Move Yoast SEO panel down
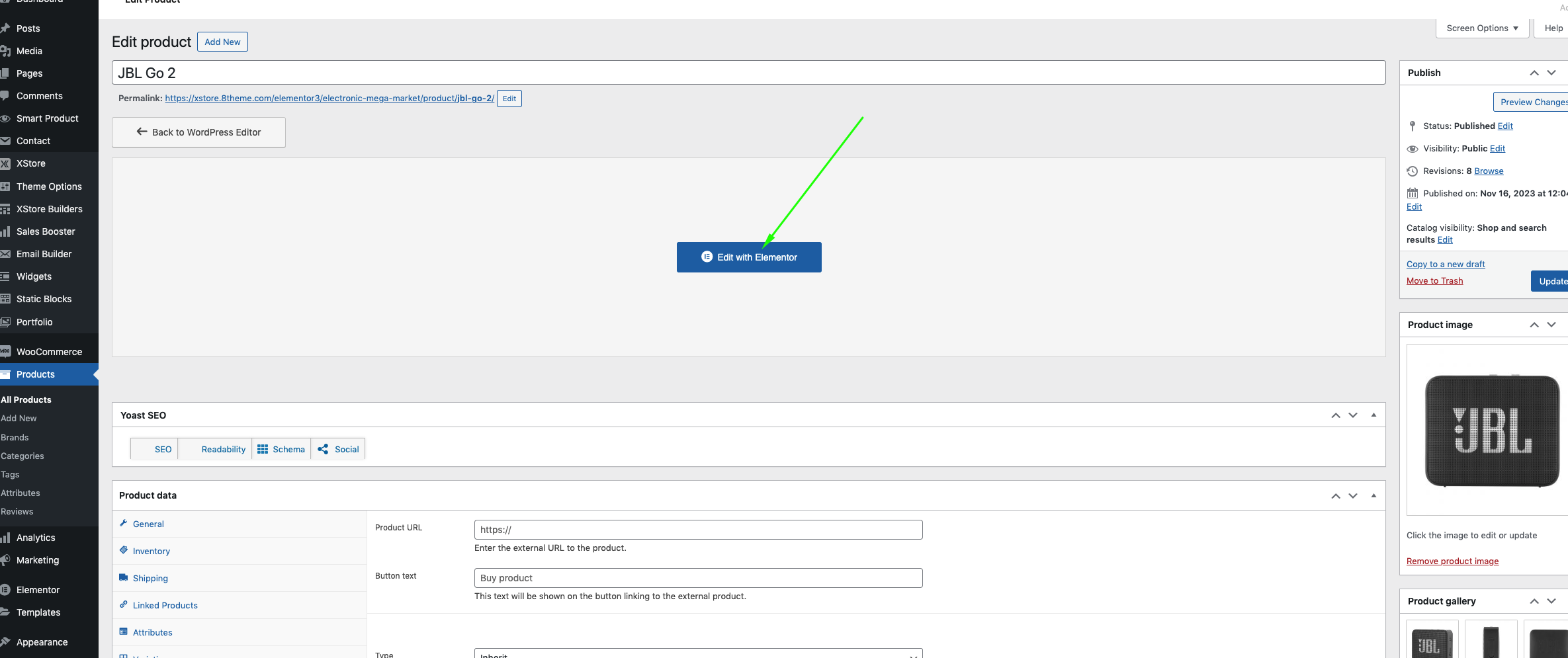 pos(1353,415)
